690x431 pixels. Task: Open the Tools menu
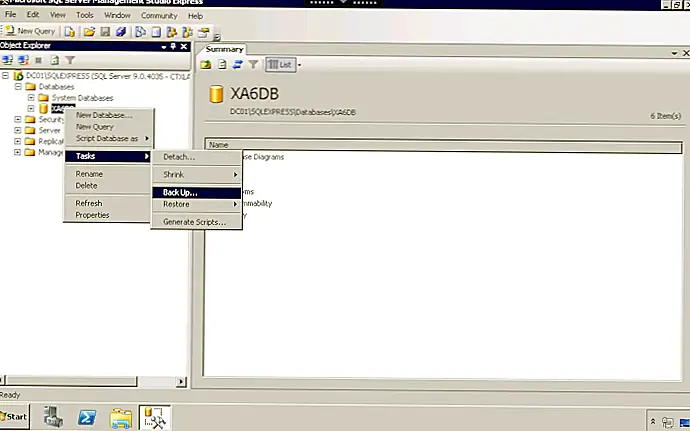[x=84, y=15]
